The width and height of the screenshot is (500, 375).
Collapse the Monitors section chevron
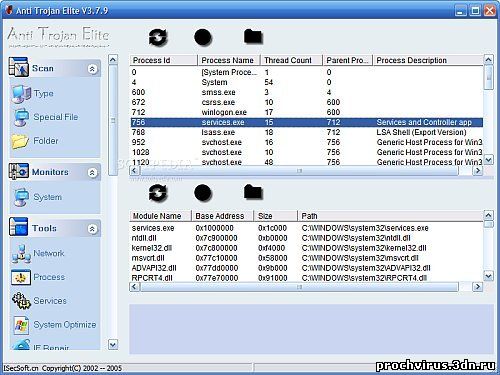pos(92,173)
